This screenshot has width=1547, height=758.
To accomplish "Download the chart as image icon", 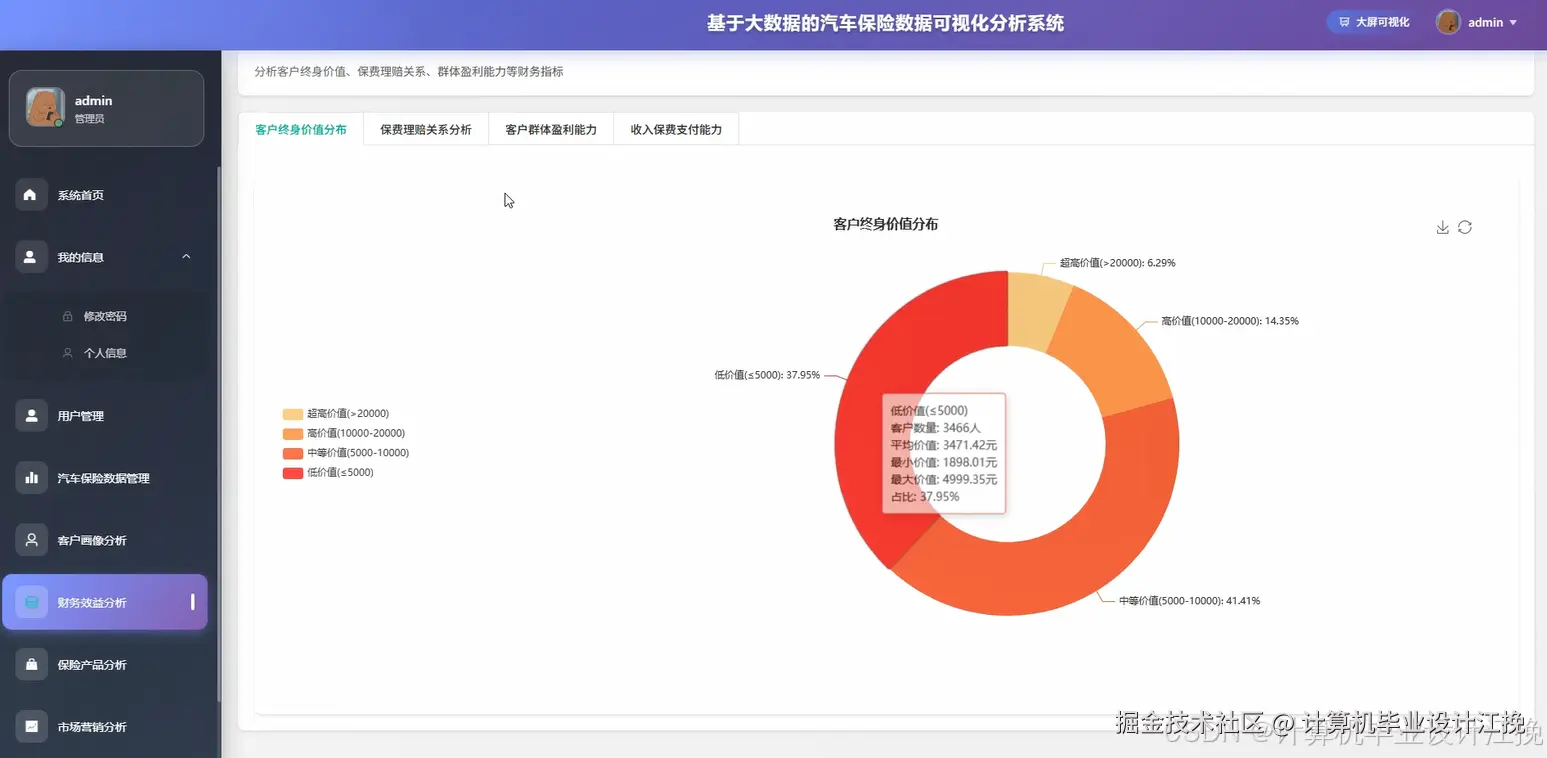I will [x=1442, y=227].
